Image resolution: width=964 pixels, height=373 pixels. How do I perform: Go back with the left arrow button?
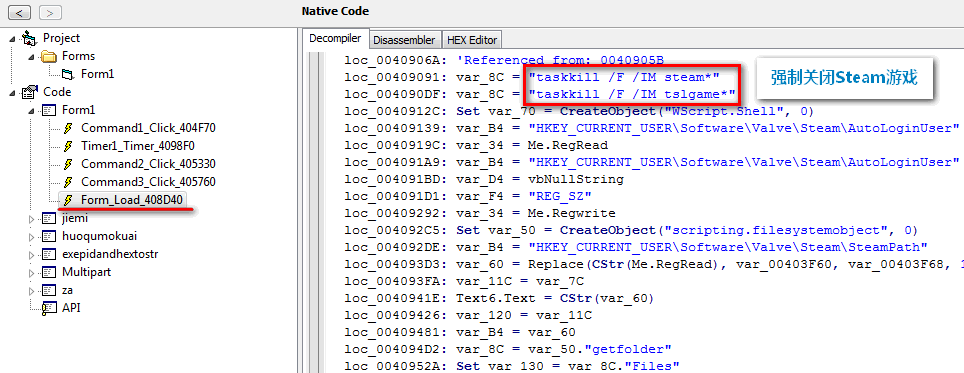[20, 12]
